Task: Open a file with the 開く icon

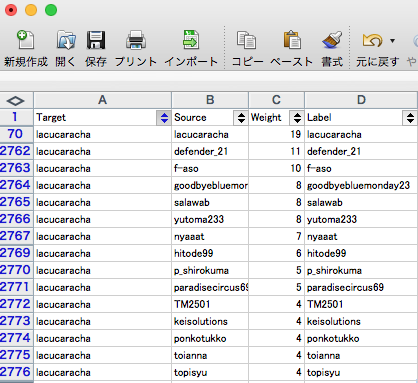Action: click(66, 40)
